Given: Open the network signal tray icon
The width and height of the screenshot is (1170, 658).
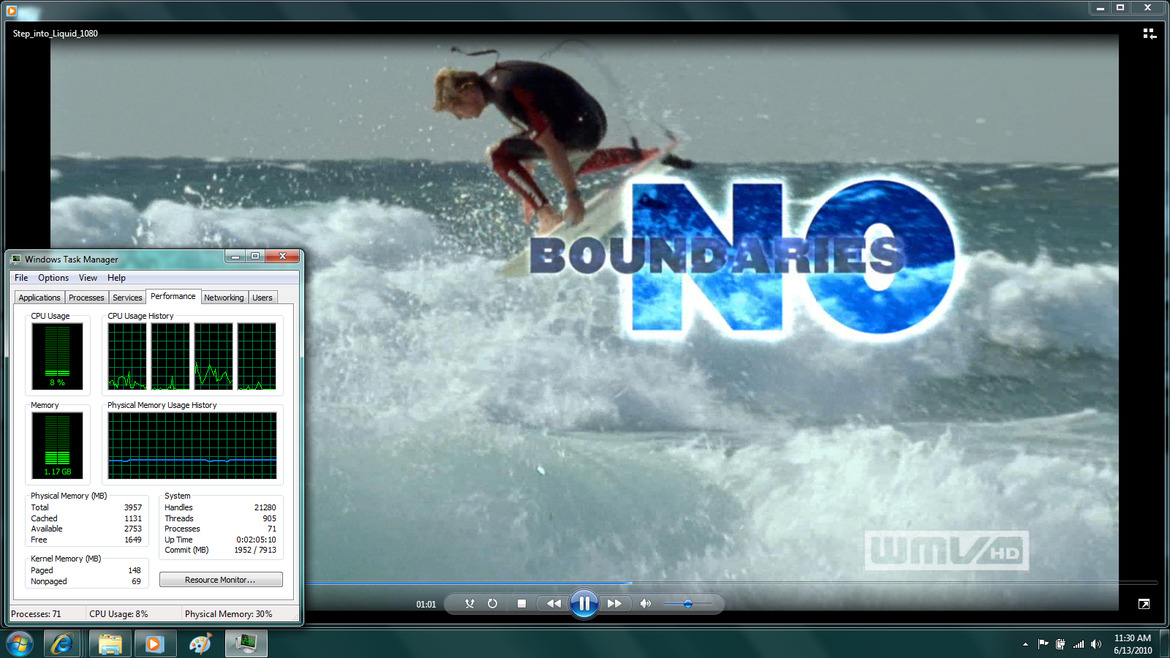Looking at the screenshot, I should pyautogui.click(x=1078, y=644).
